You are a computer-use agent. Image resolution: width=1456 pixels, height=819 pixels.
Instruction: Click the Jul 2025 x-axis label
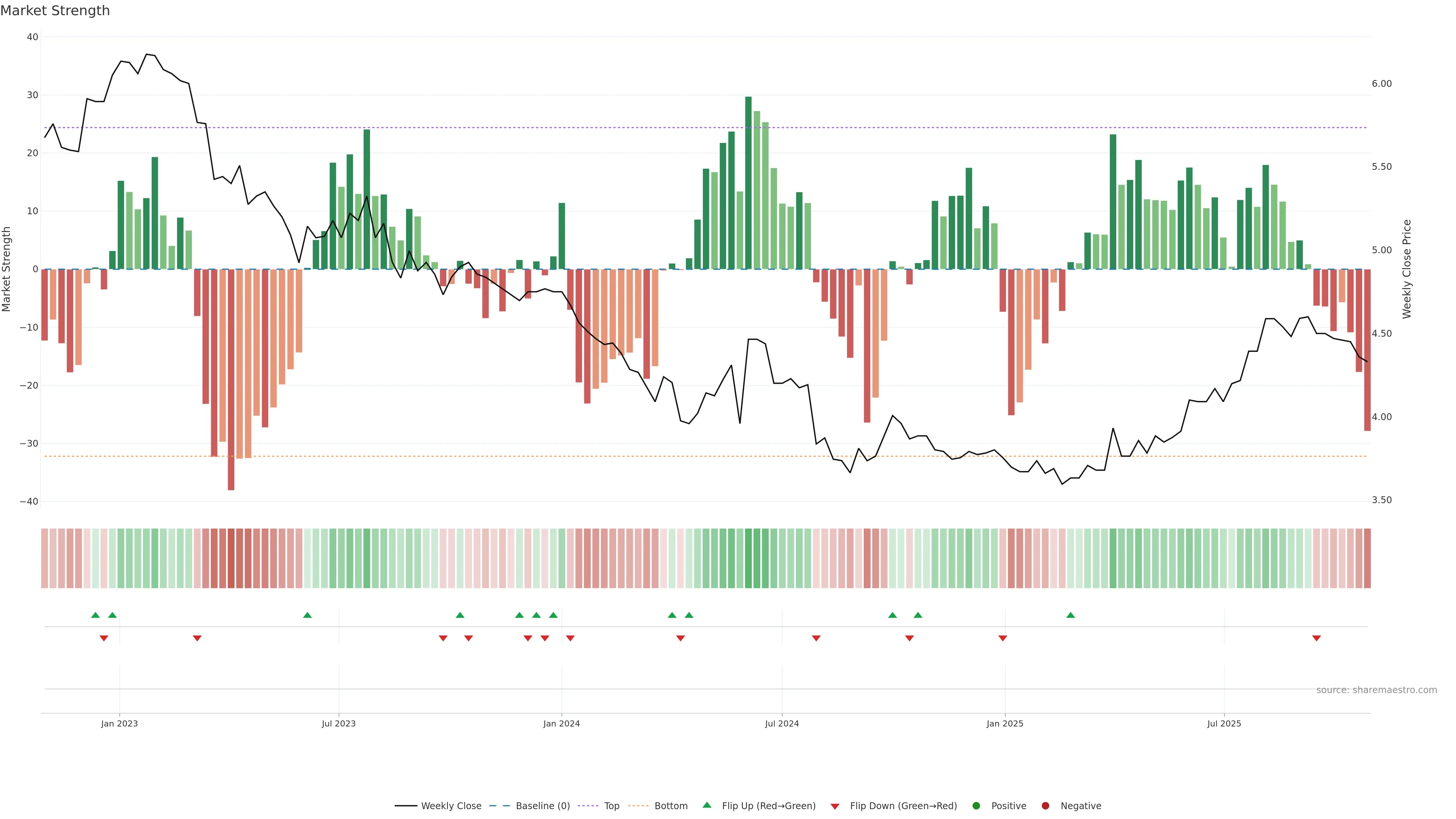coord(1224,723)
